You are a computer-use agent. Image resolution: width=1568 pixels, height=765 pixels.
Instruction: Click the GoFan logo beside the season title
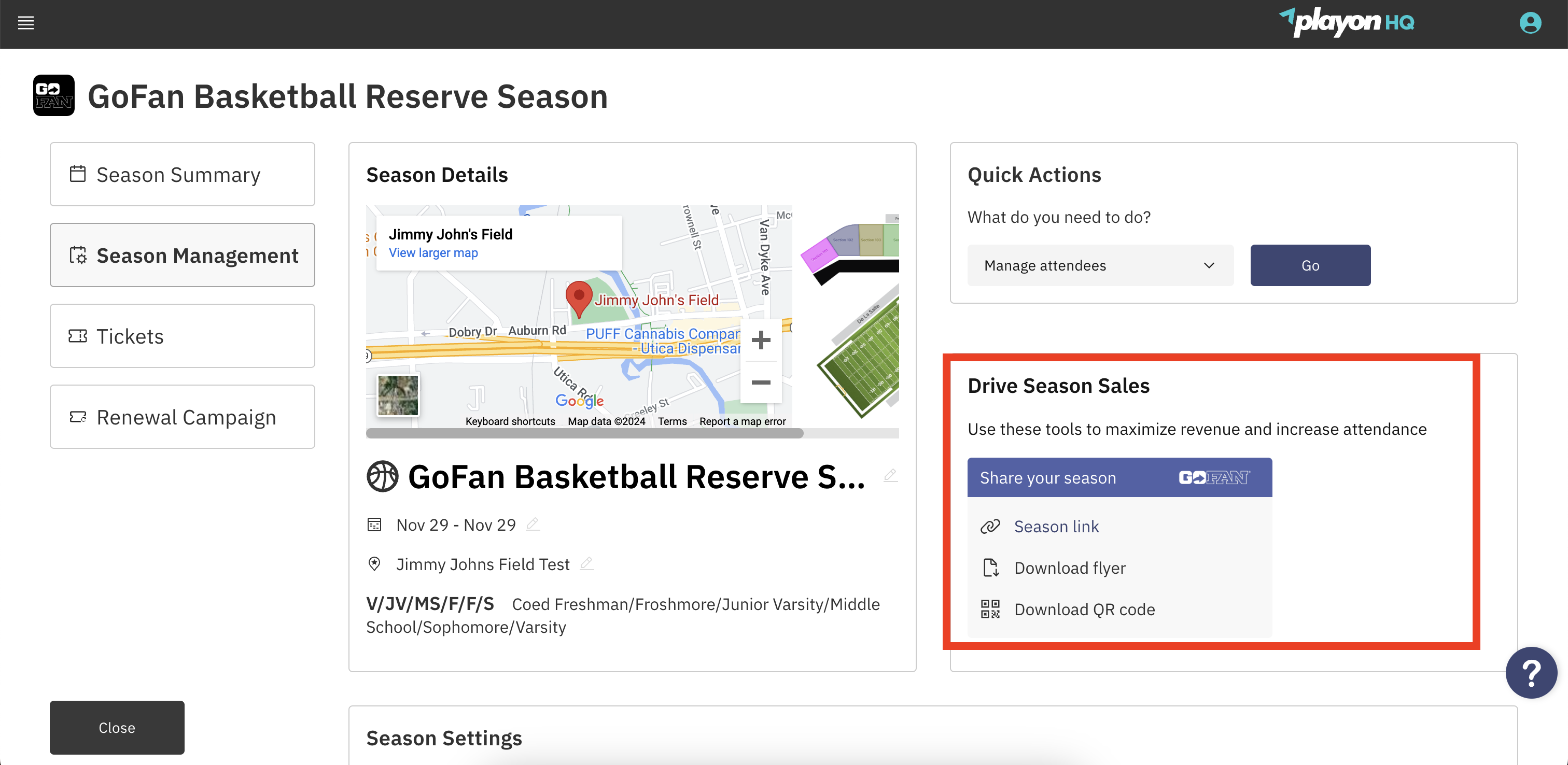click(53, 95)
